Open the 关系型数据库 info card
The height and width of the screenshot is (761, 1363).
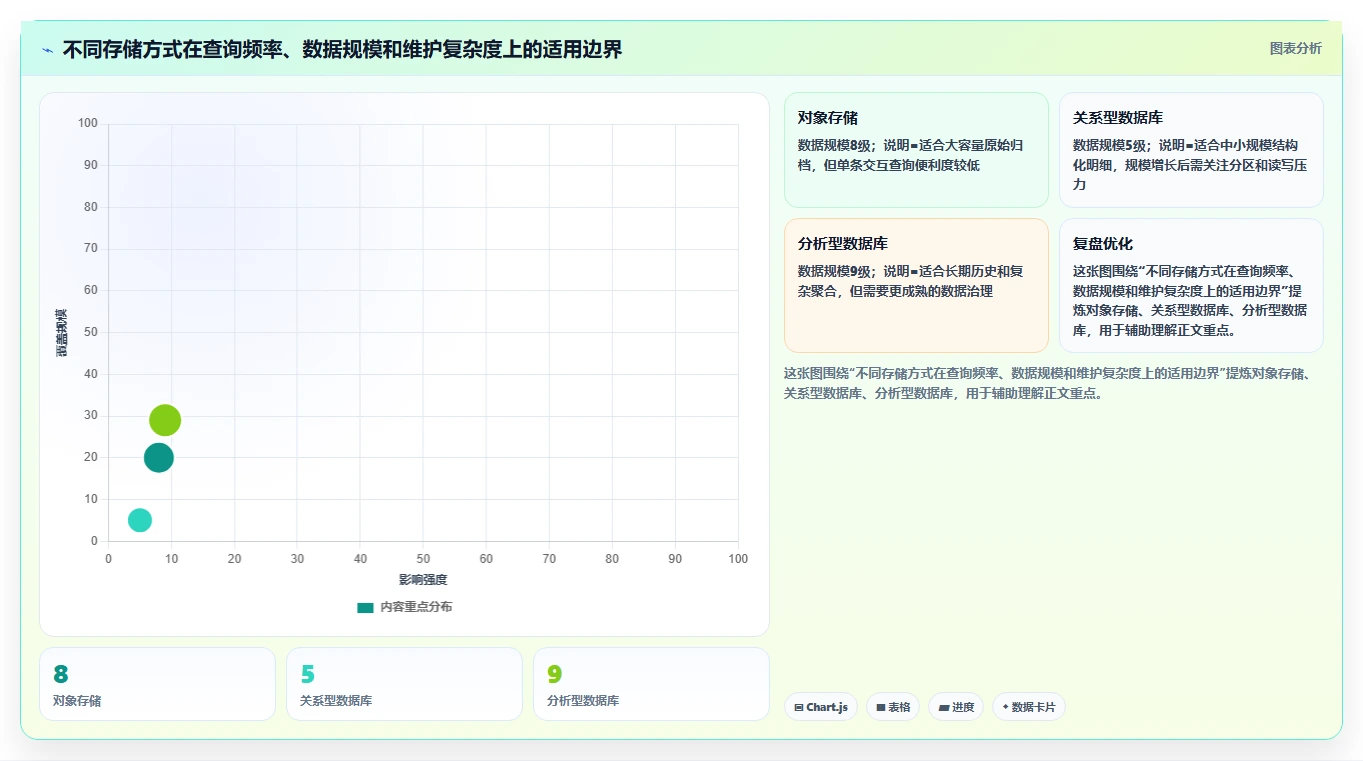tap(1191, 150)
